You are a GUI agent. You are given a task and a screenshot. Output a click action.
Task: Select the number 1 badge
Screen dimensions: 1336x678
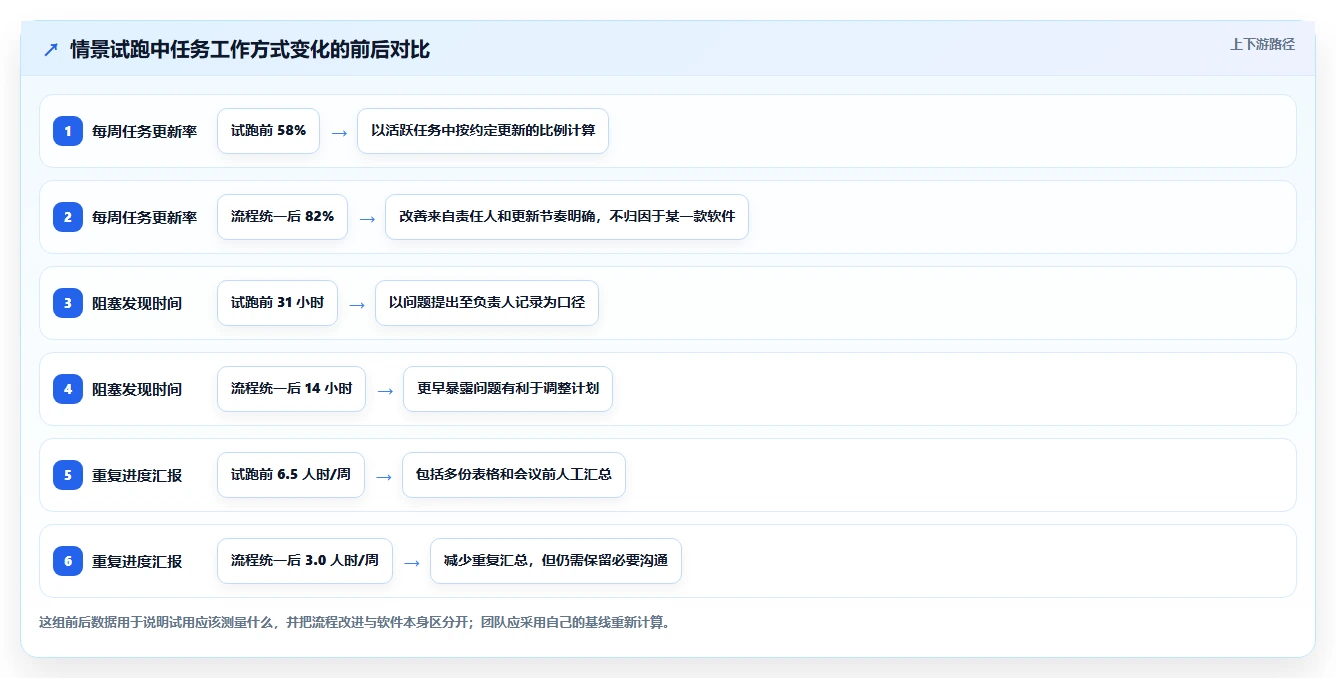click(x=68, y=131)
